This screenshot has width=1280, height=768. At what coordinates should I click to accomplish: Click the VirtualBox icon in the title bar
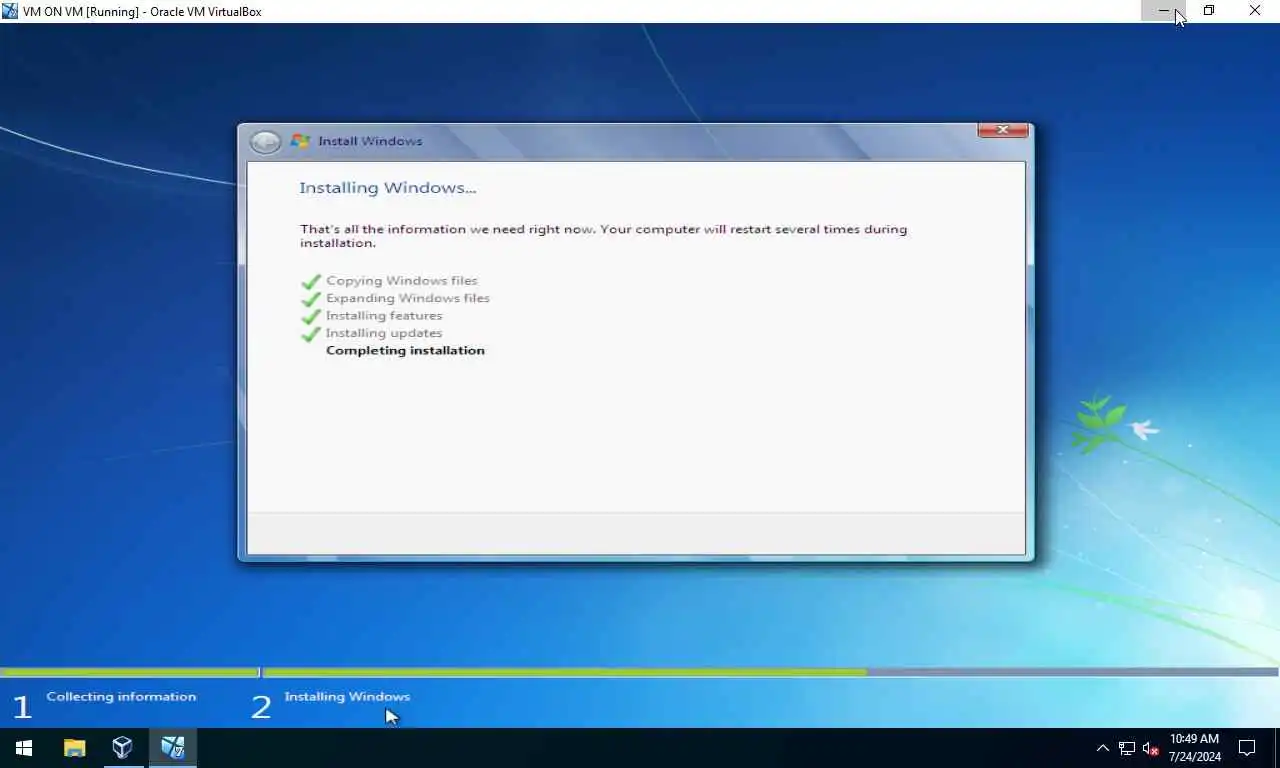point(10,11)
